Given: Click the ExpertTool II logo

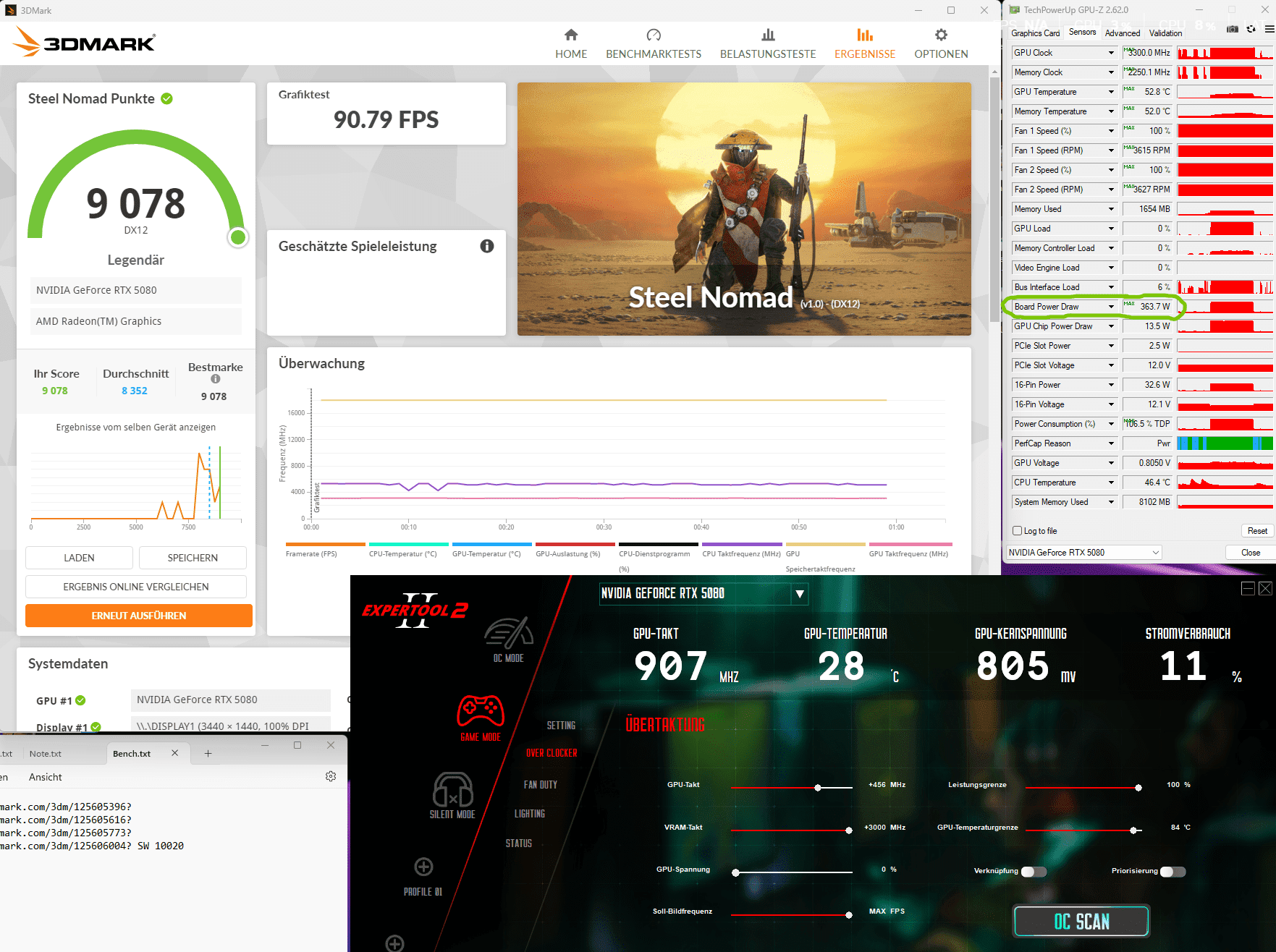Looking at the screenshot, I should point(415,610).
